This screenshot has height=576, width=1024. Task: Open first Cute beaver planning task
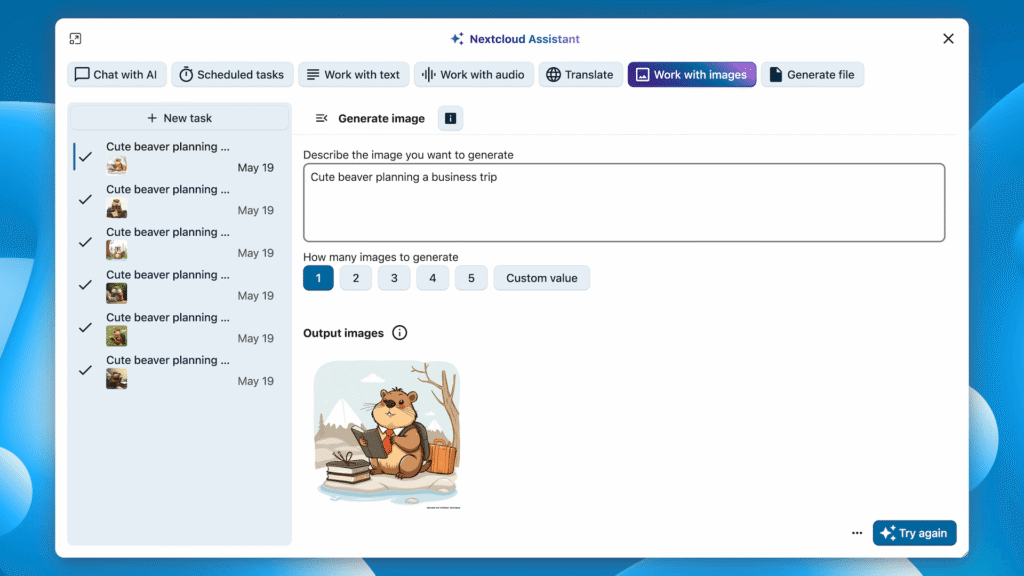click(x=180, y=157)
